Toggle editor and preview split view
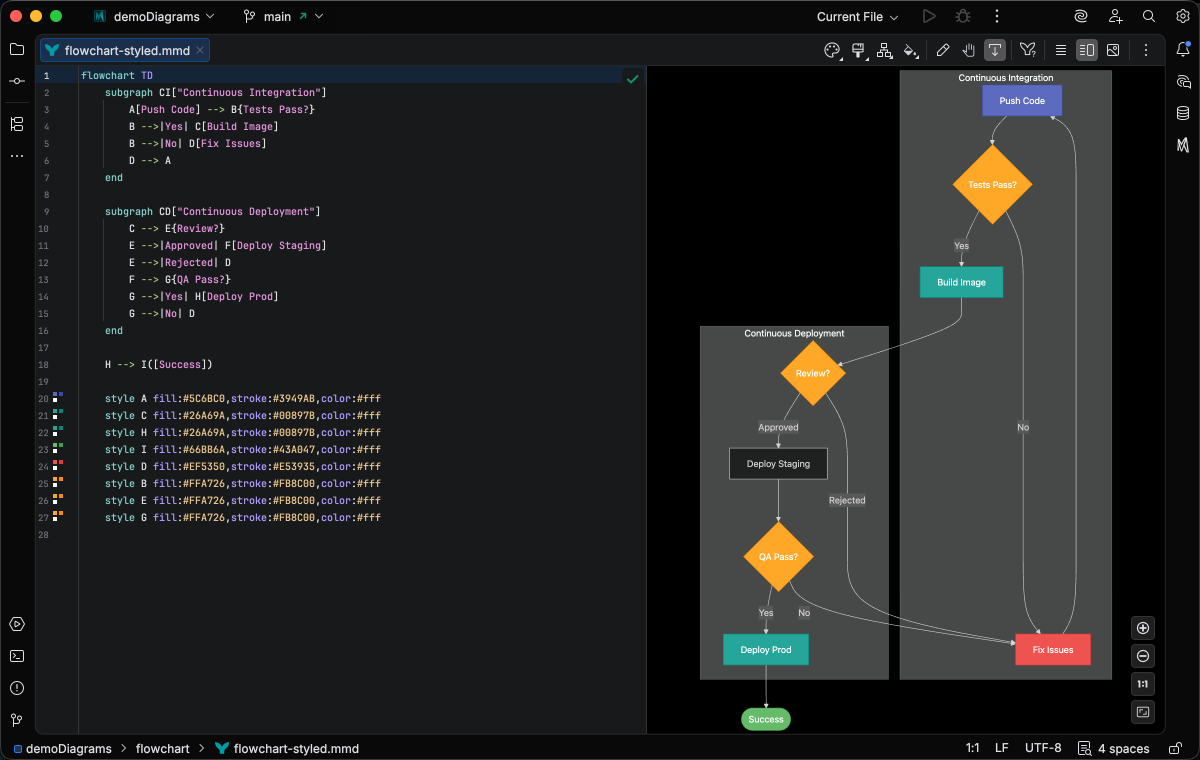The height and width of the screenshot is (760, 1200). pos(1087,50)
